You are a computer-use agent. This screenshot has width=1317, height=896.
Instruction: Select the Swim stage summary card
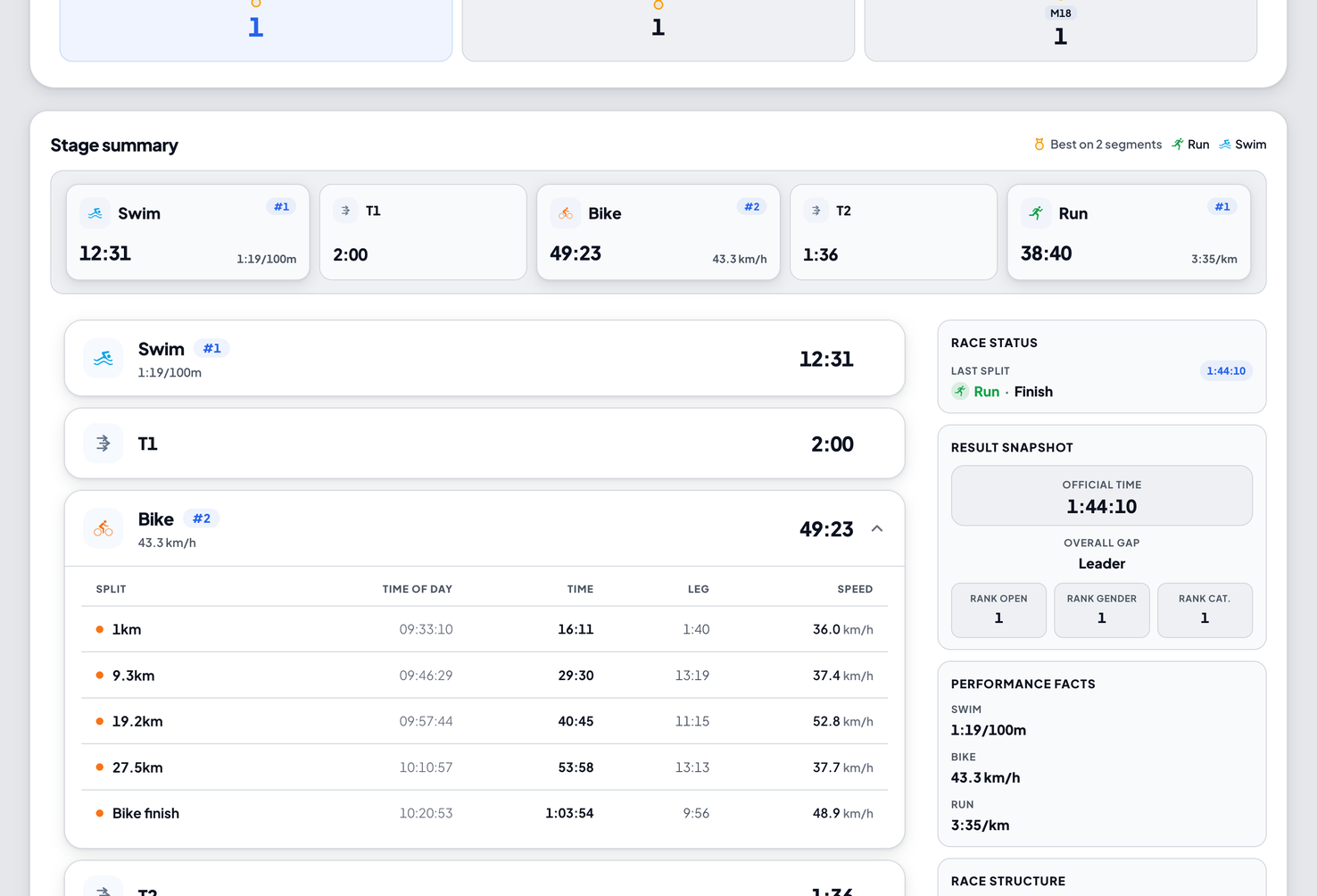(188, 232)
